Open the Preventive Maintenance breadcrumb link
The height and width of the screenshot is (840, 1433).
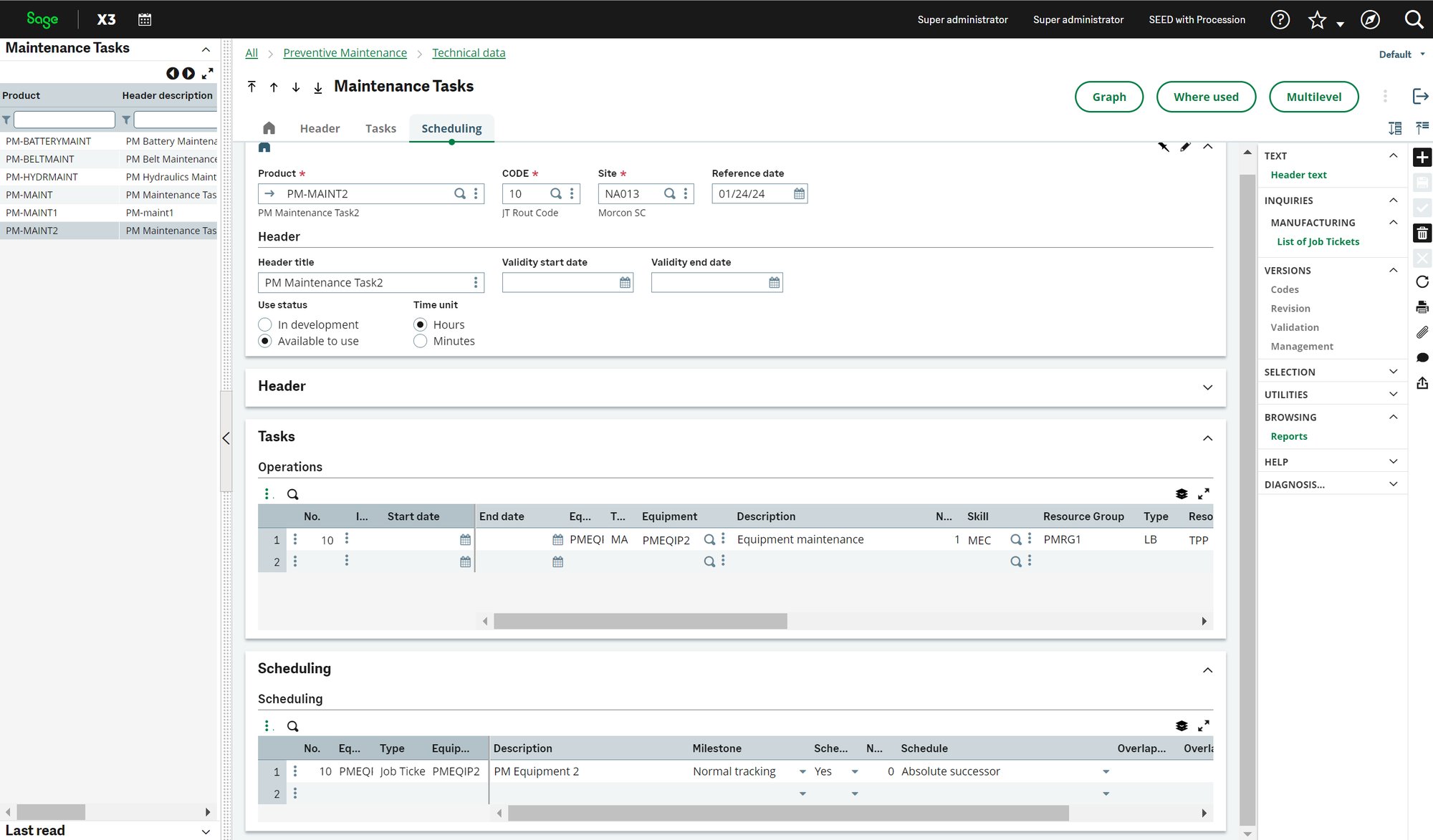click(345, 52)
